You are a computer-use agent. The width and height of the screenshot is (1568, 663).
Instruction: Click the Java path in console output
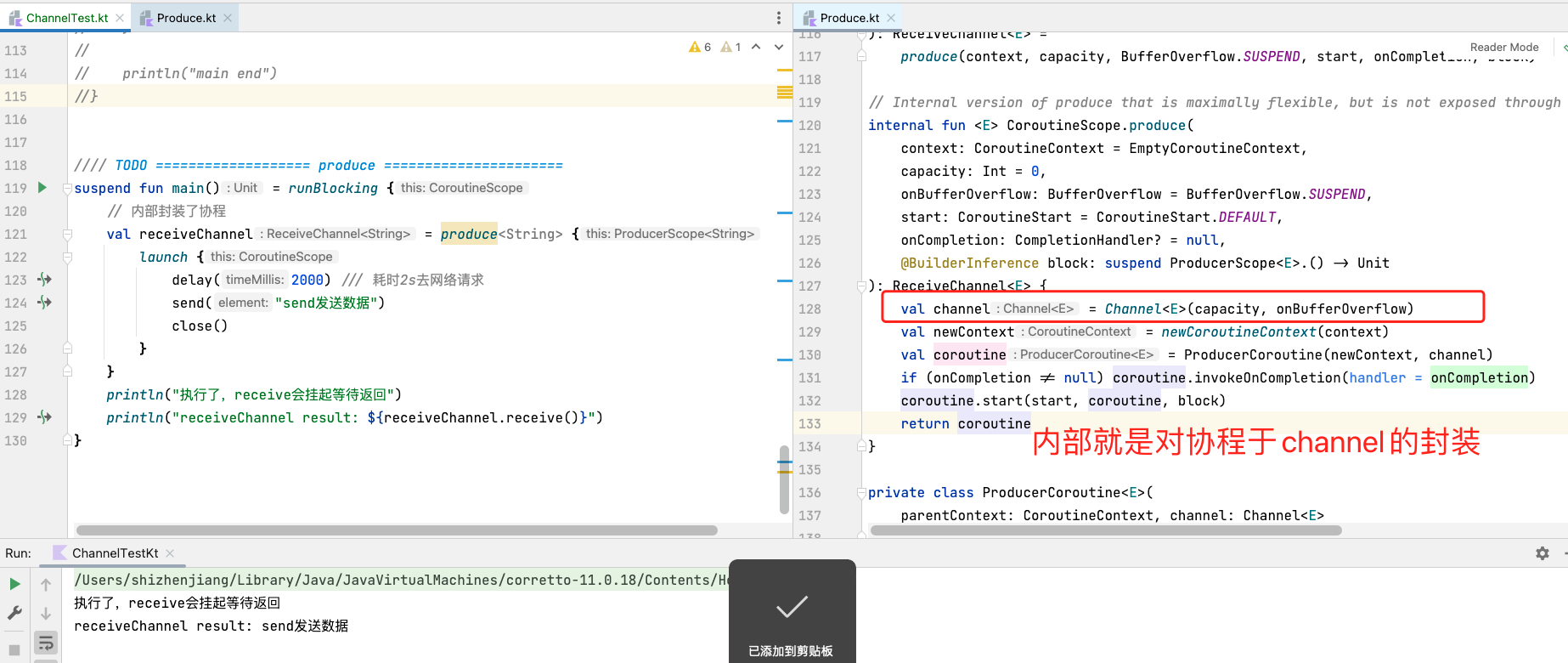pos(401,580)
